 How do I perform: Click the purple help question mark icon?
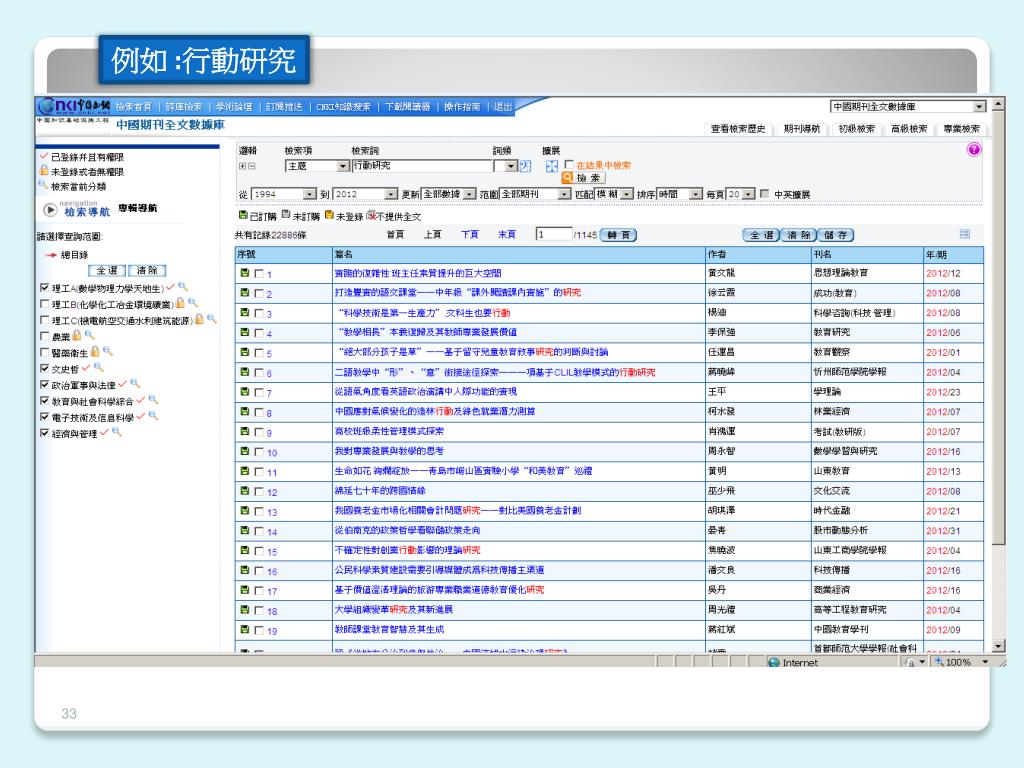pyautogui.click(x=974, y=149)
